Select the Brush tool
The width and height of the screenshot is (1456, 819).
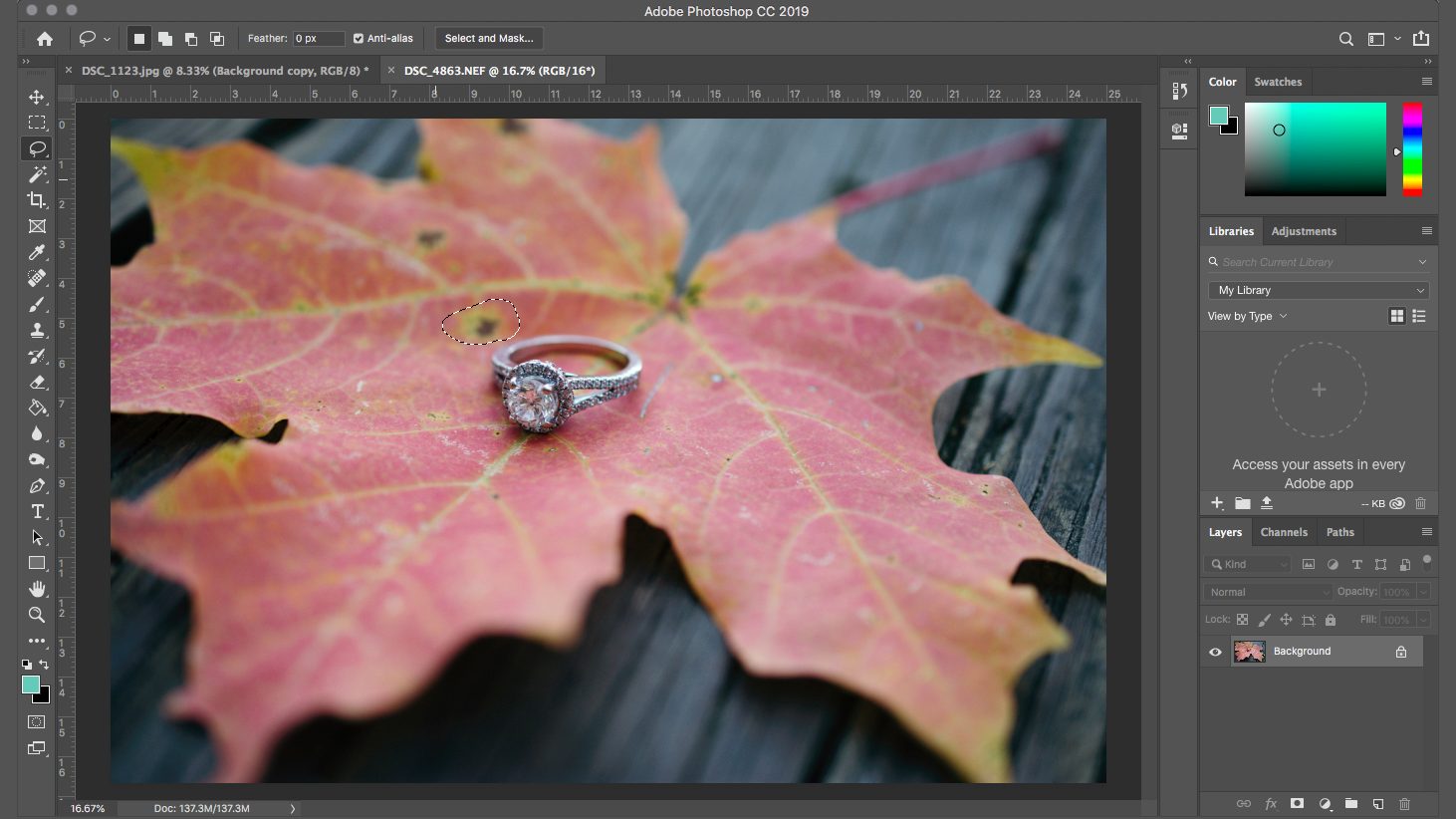pos(37,304)
